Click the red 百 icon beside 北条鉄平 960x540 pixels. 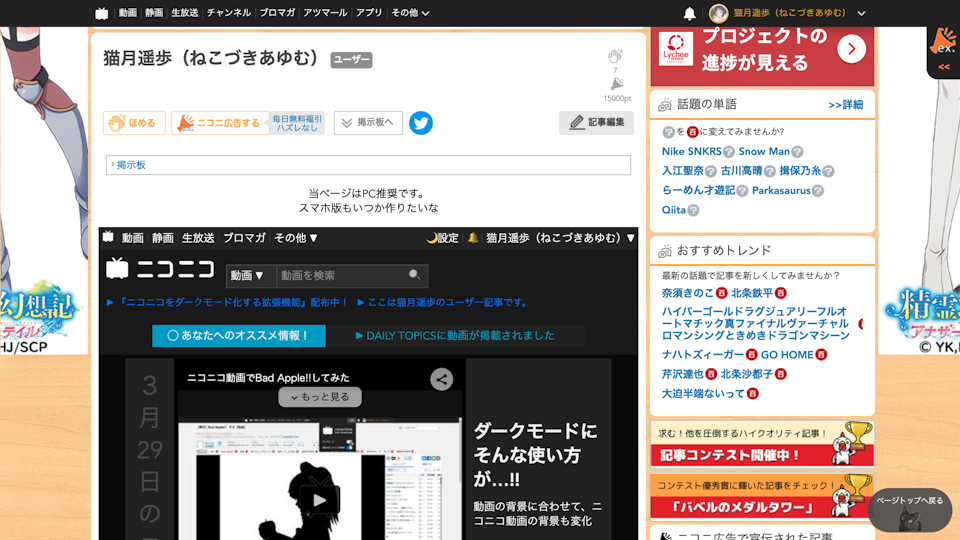[x=781, y=293]
